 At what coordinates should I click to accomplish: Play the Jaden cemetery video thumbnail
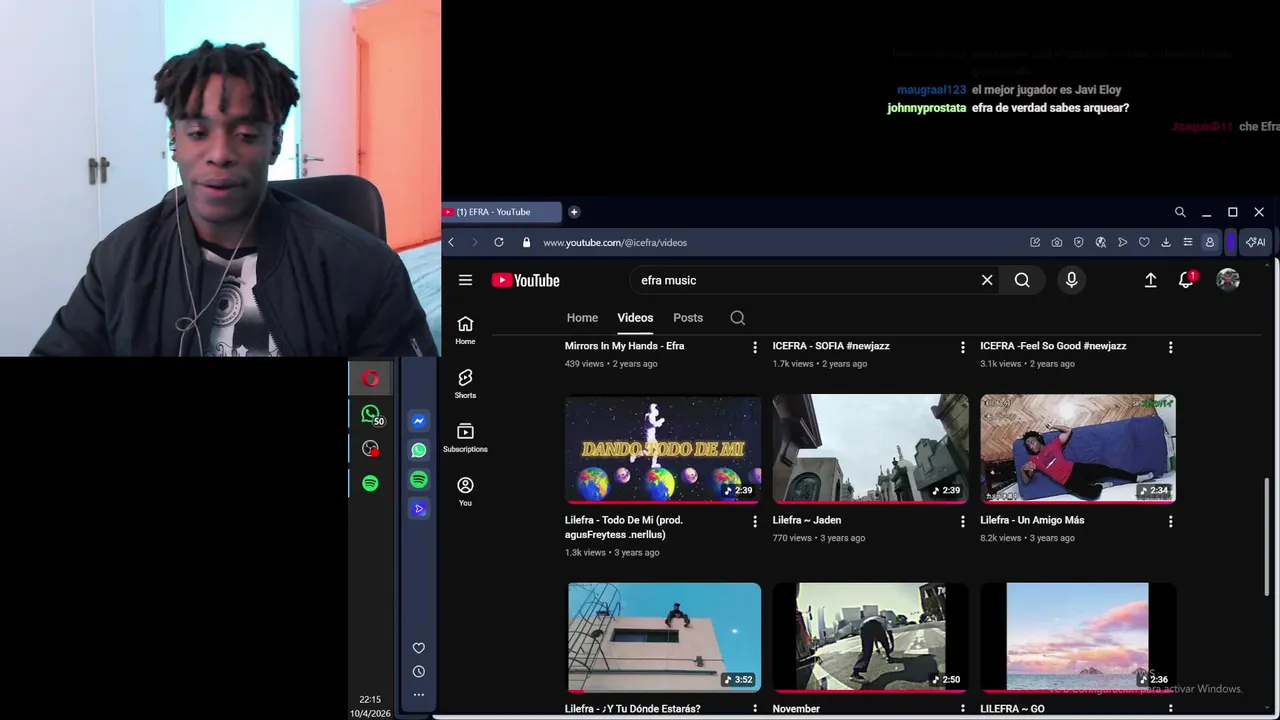tap(871, 449)
